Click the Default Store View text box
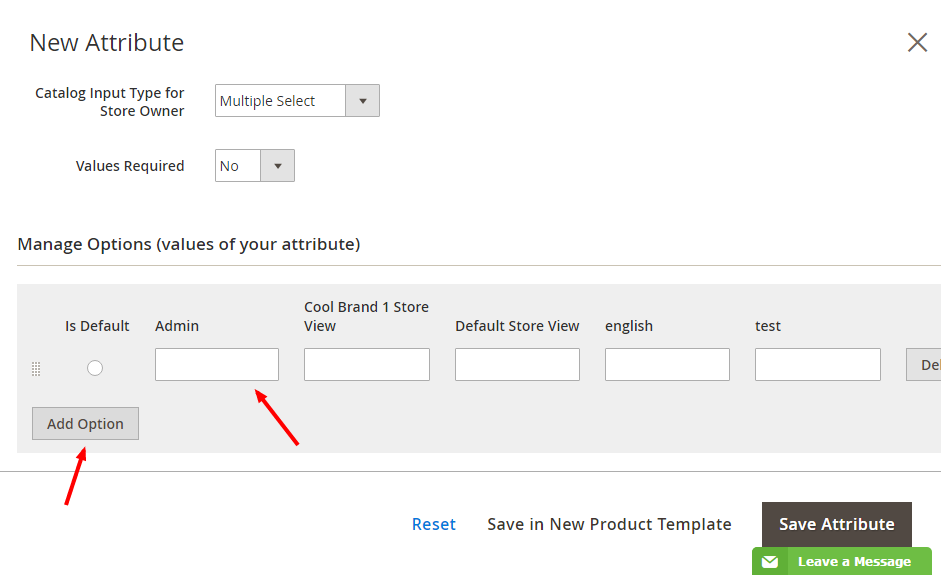Image resolution: width=941 pixels, height=575 pixels. pos(517,365)
